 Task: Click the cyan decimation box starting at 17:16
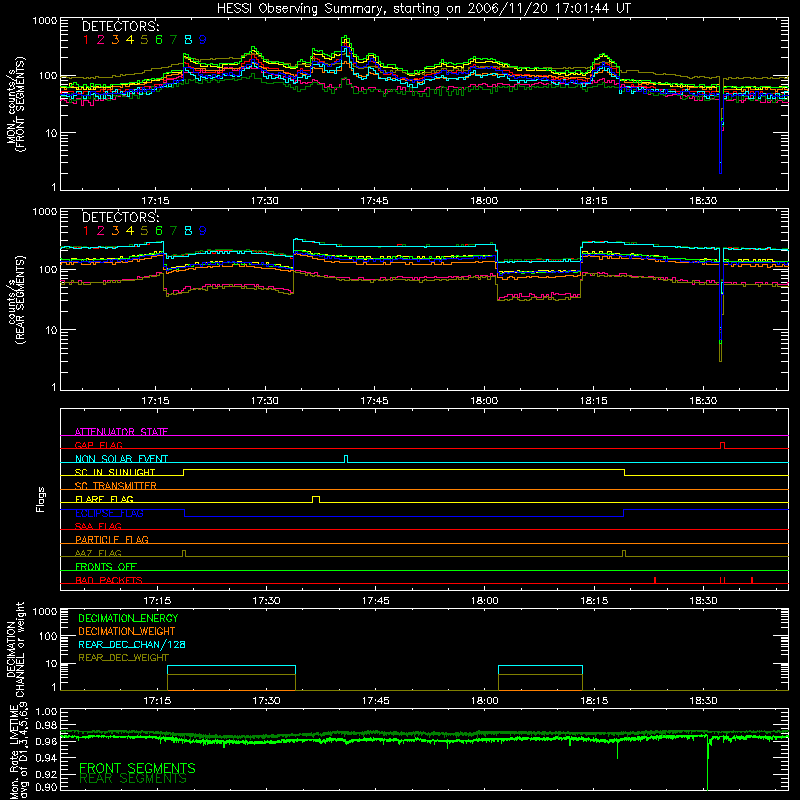coord(231,670)
